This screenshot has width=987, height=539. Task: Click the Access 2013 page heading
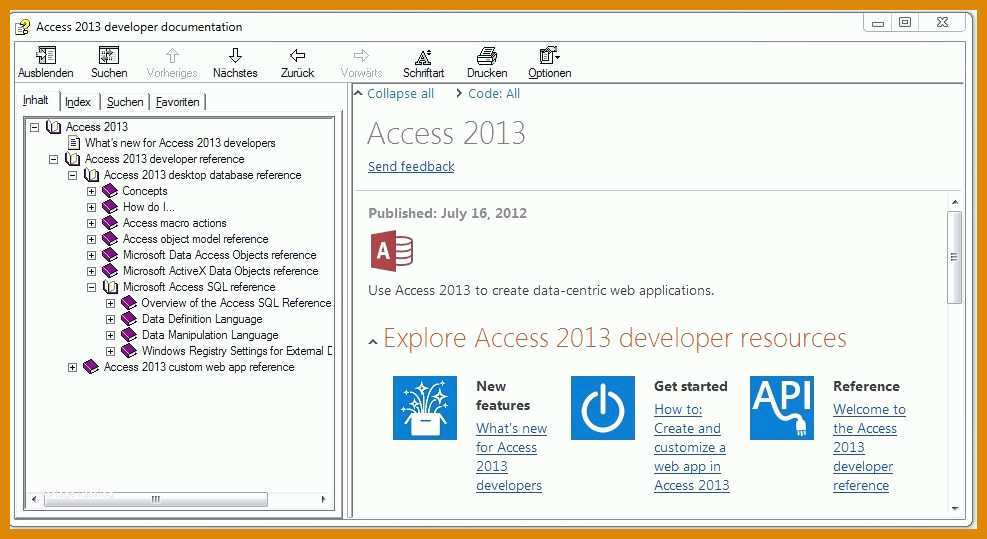pyautogui.click(x=446, y=133)
